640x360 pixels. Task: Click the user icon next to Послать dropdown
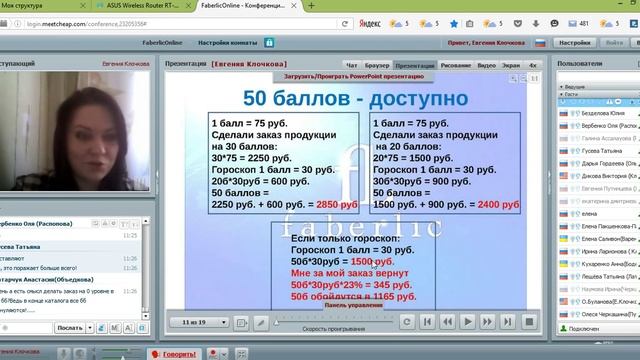102,328
